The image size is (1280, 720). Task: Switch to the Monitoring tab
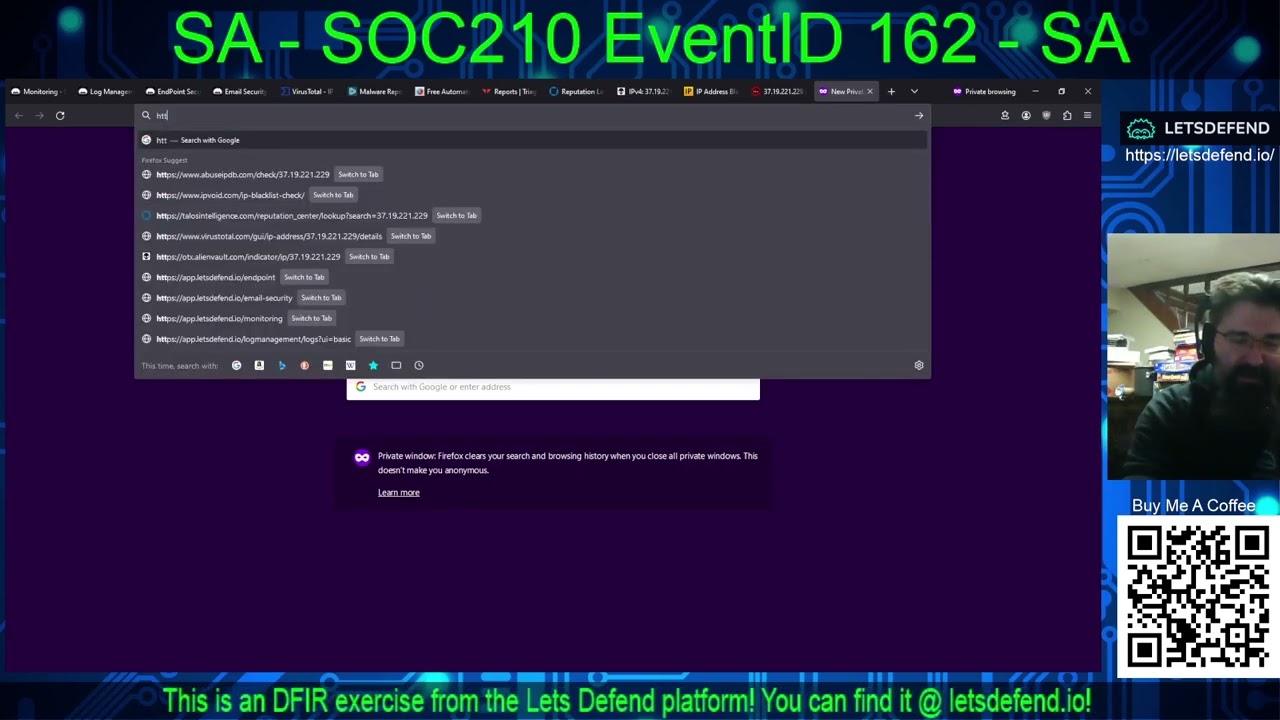tap(40, 91)
